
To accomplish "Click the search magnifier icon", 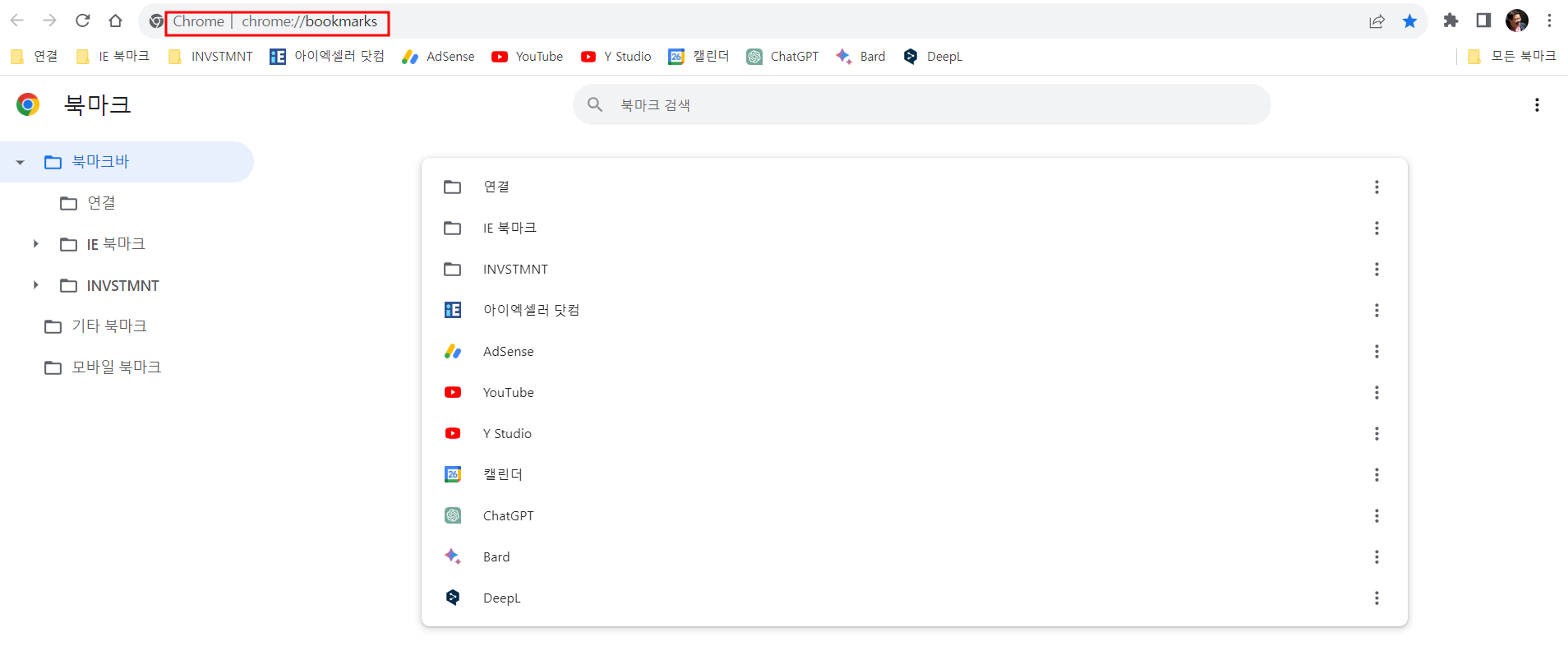I will (x=595, y=104).
